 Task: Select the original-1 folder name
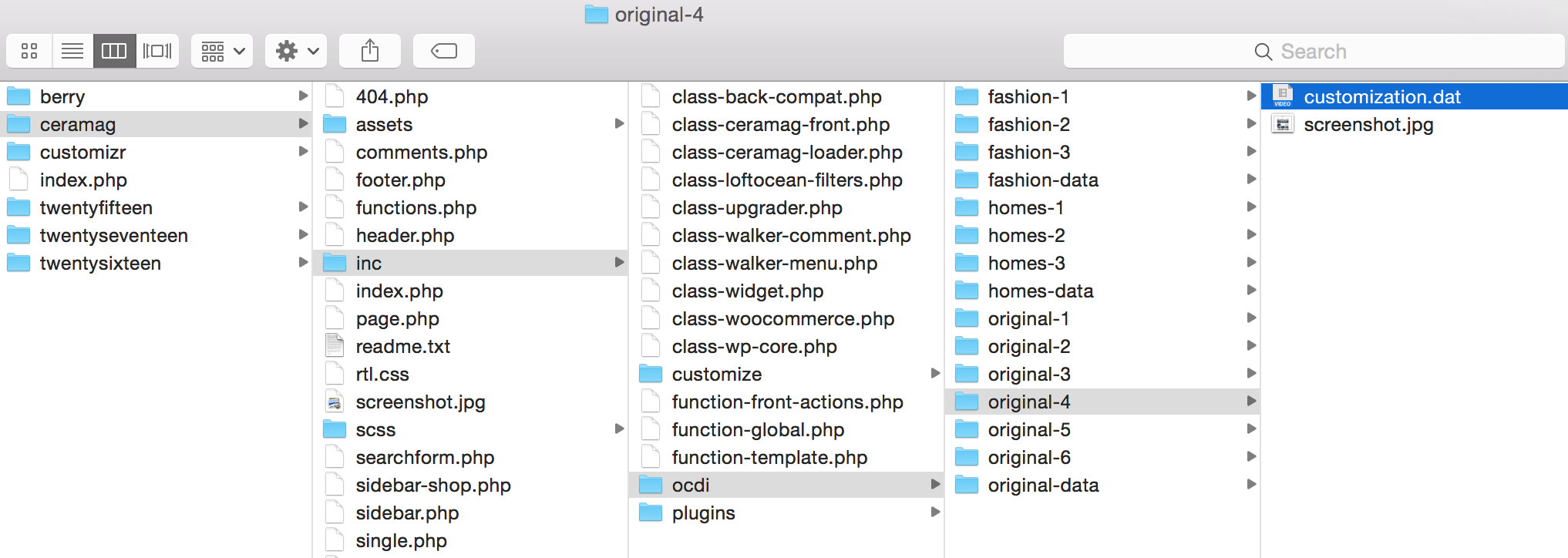tap(1029, 318)
